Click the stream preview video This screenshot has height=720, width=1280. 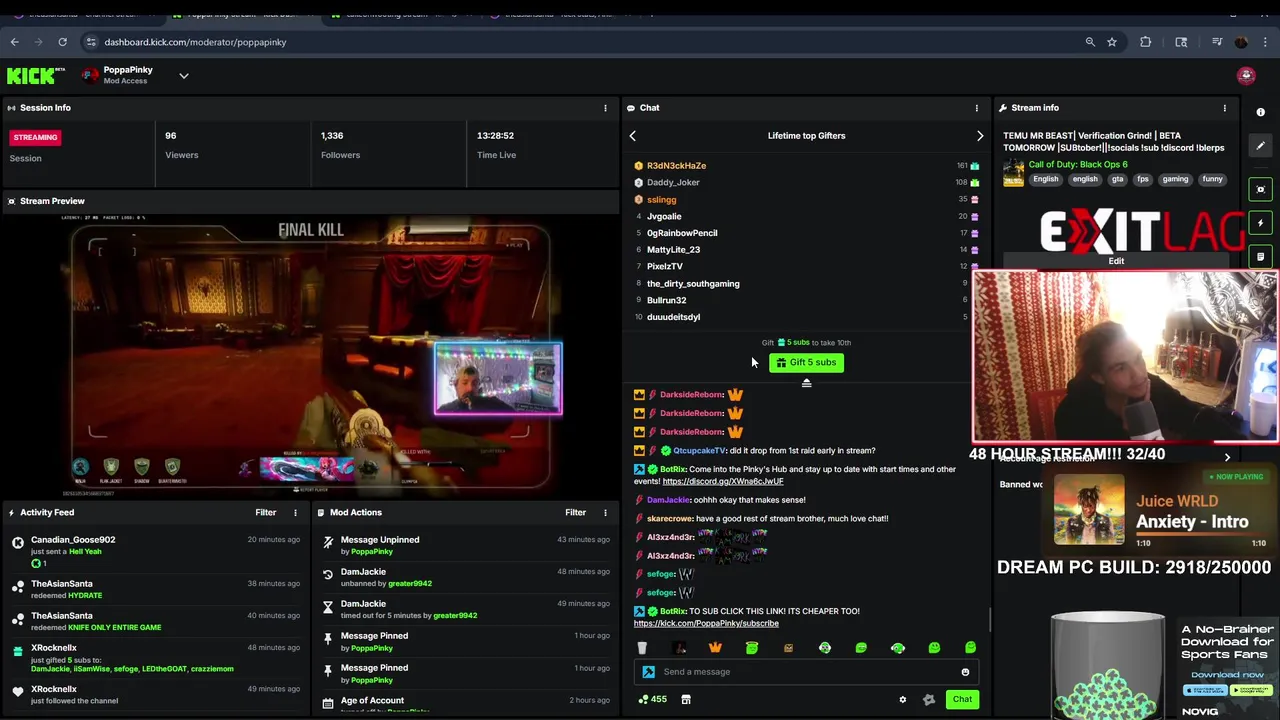(x=310, y=356)
